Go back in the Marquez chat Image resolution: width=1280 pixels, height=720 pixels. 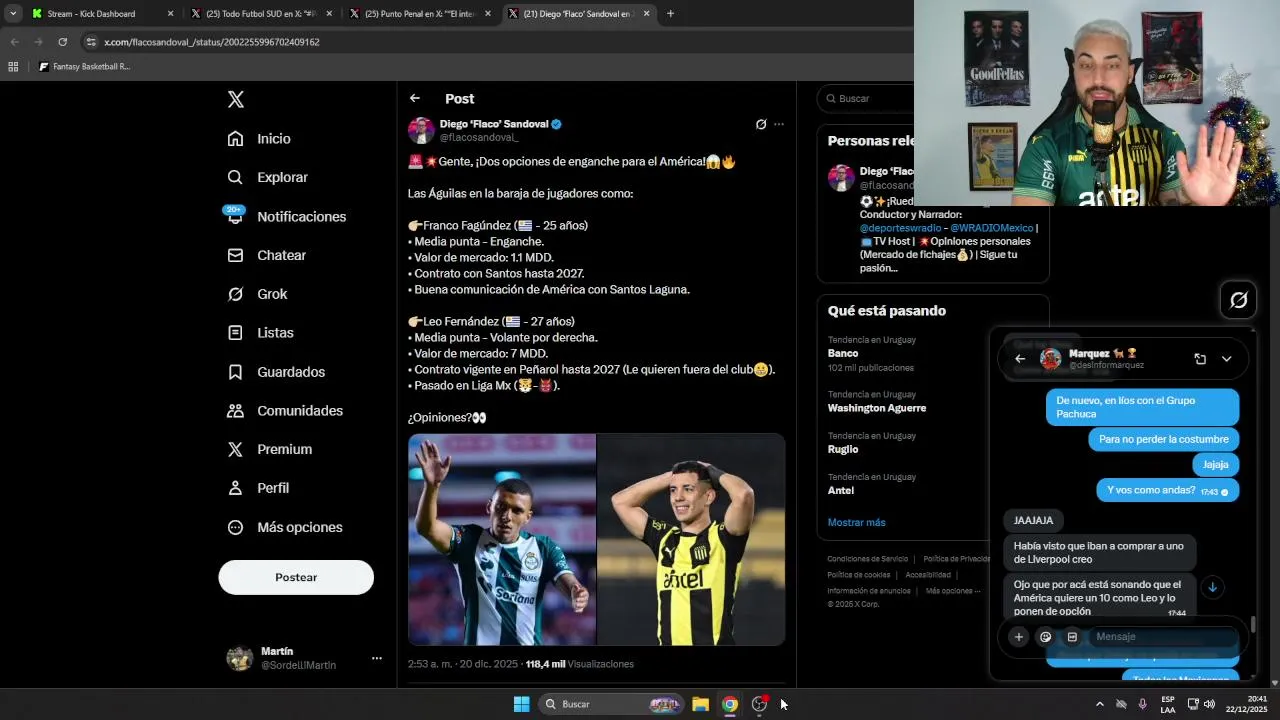click(1020, 359)
